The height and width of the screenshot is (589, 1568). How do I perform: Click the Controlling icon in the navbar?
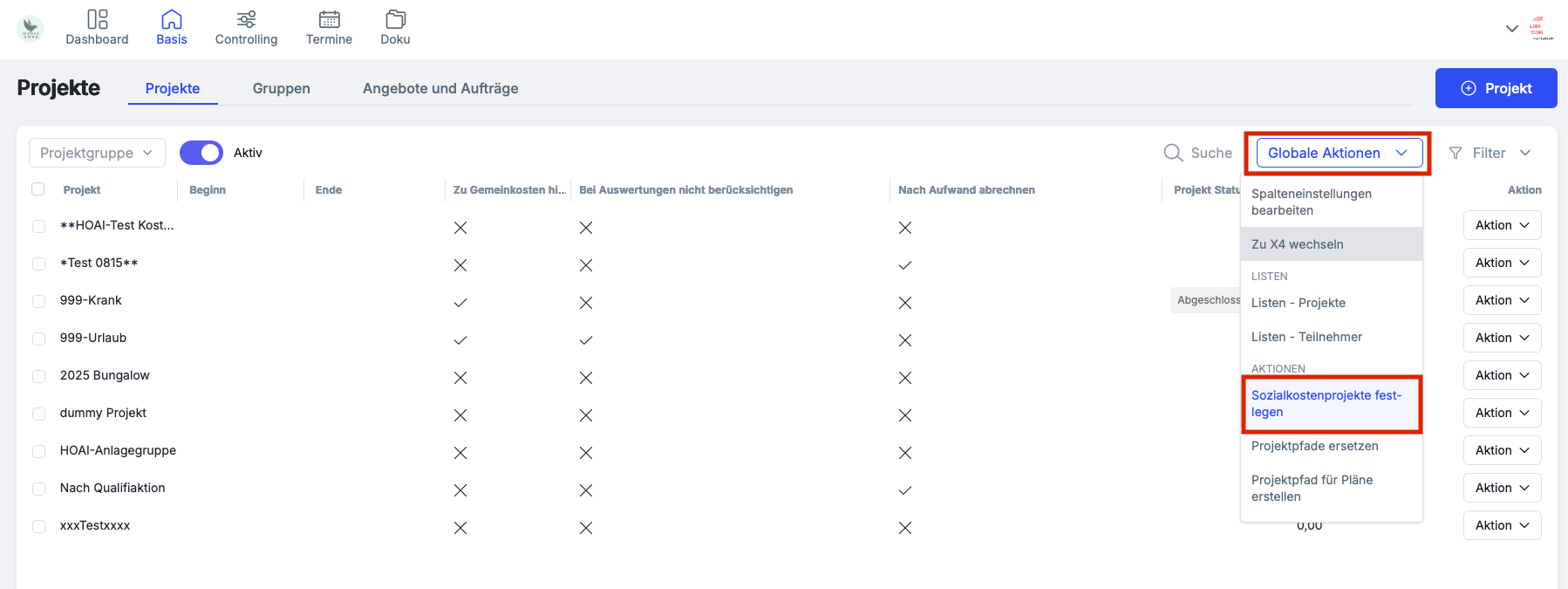click(246, 27)
